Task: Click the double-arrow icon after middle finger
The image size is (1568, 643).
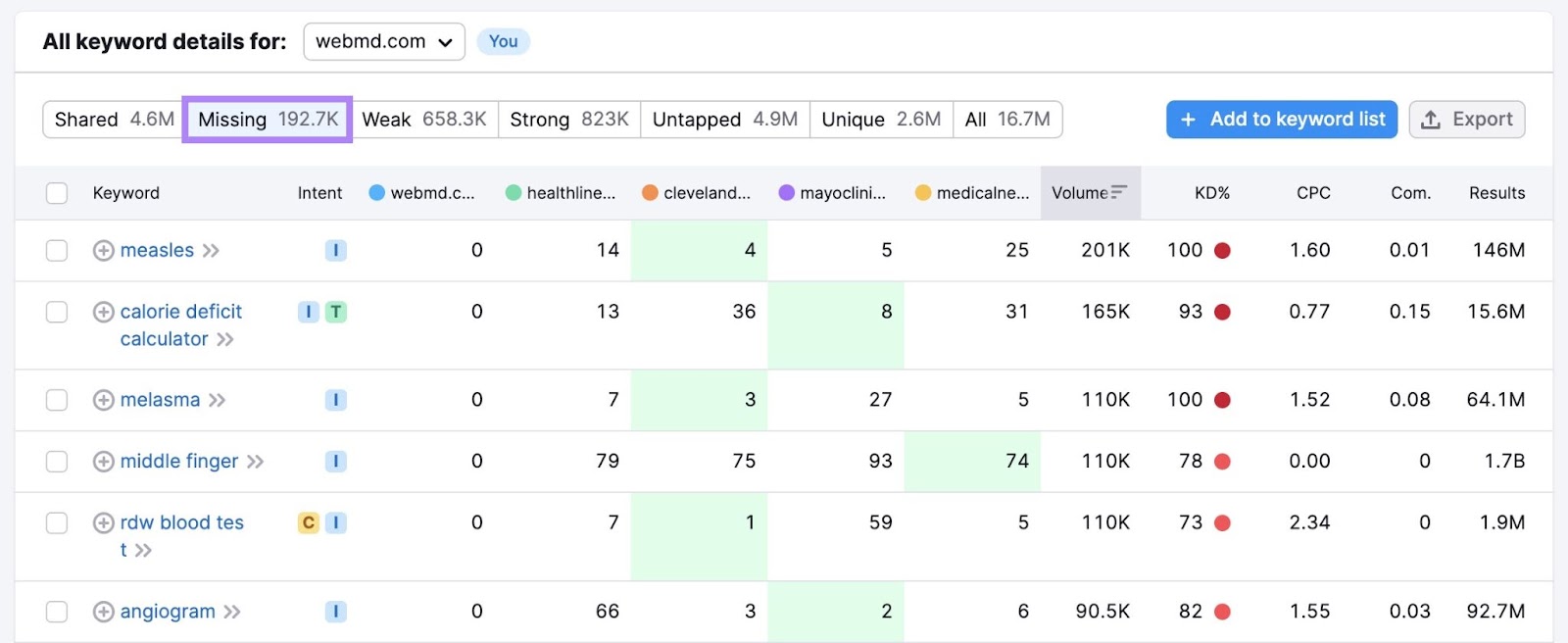Action: point(255,462)
